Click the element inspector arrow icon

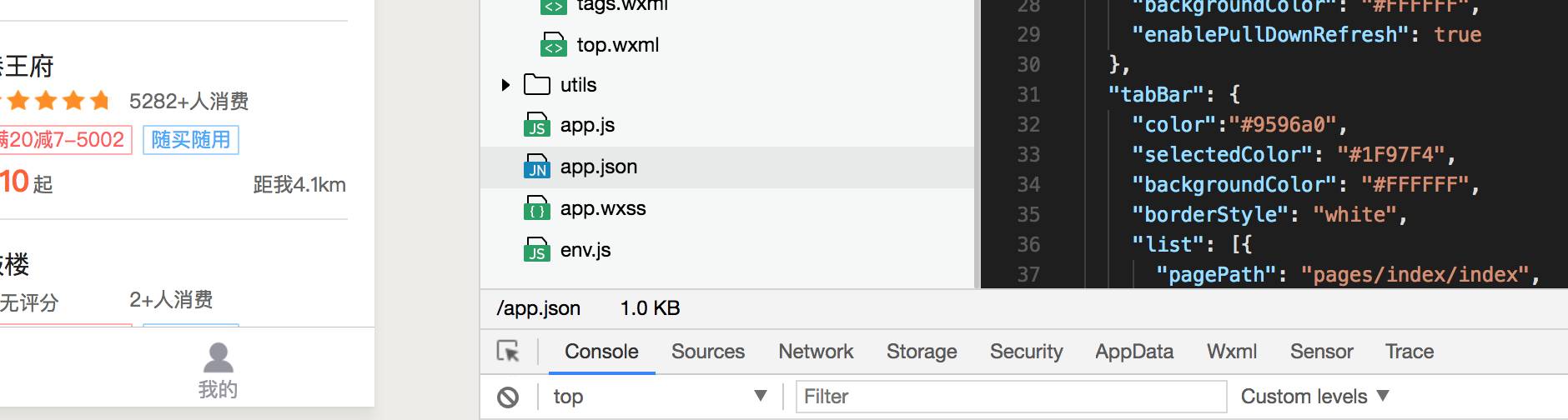[x=508, y=352]
